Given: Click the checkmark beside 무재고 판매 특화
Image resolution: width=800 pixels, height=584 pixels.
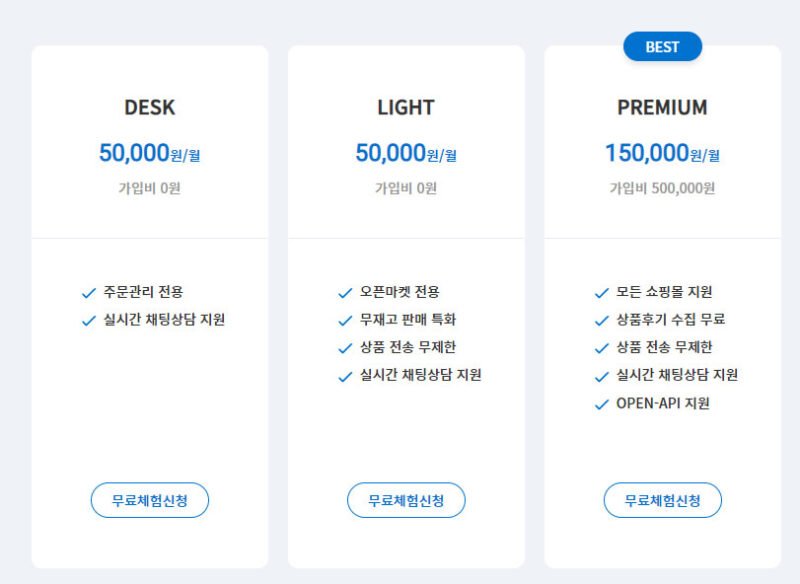Looking at the screenshot, I should point(345,321).
